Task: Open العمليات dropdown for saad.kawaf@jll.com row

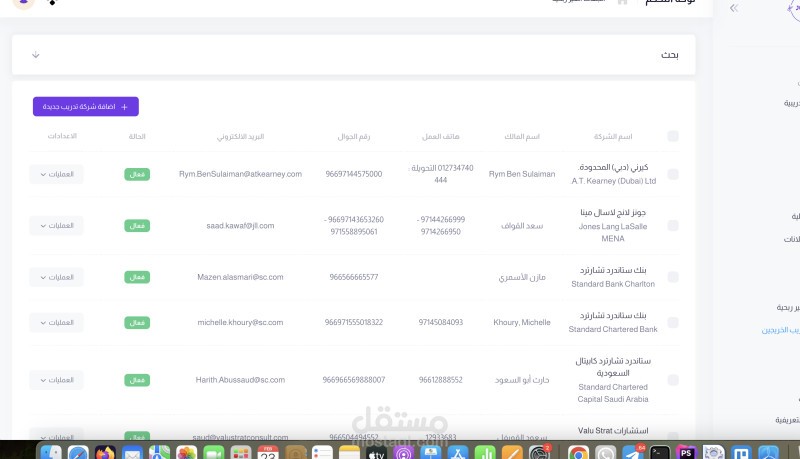Action: point(57,225)
